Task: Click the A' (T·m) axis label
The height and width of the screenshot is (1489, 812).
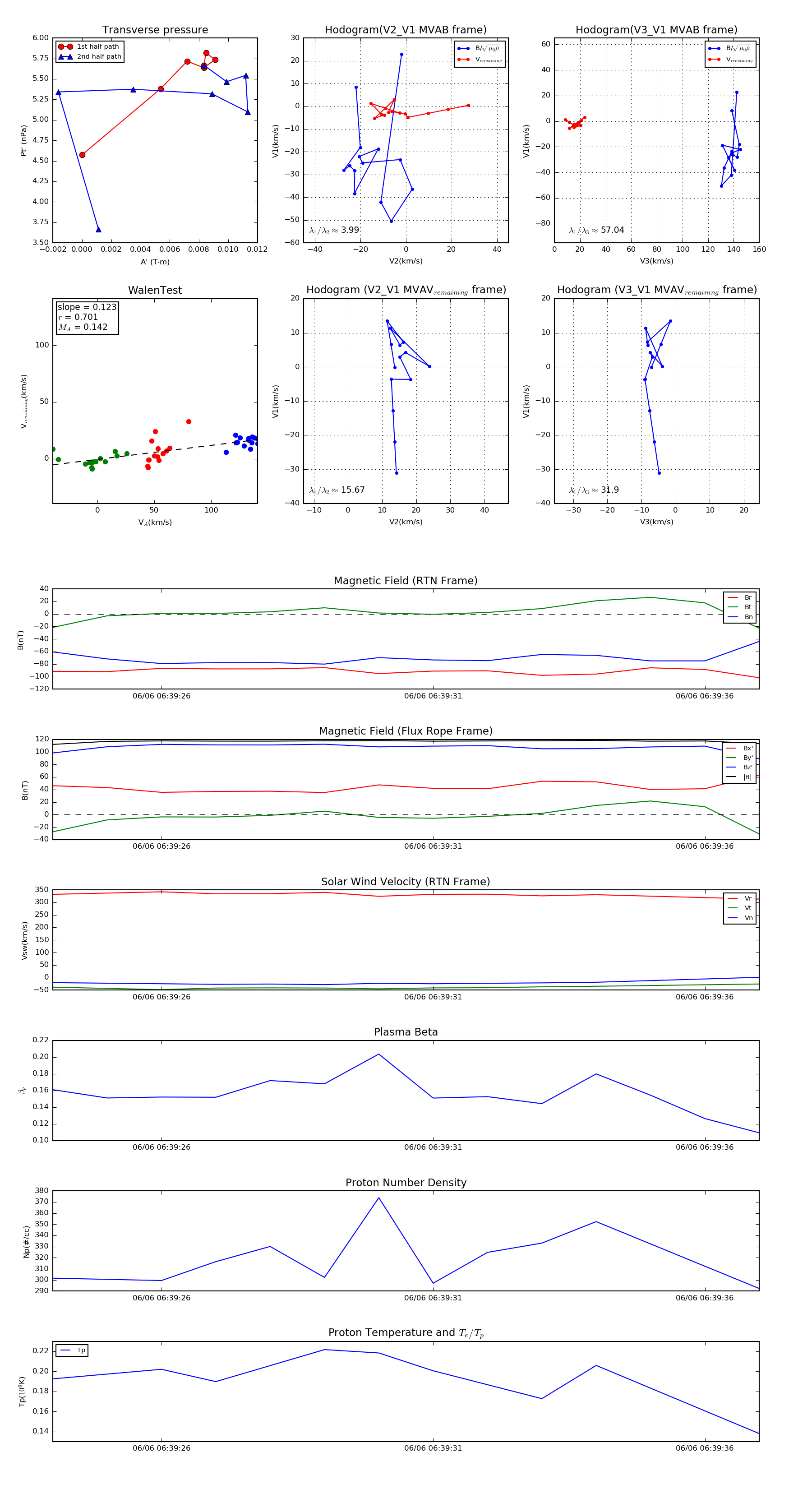Action: tap(155, 262)
